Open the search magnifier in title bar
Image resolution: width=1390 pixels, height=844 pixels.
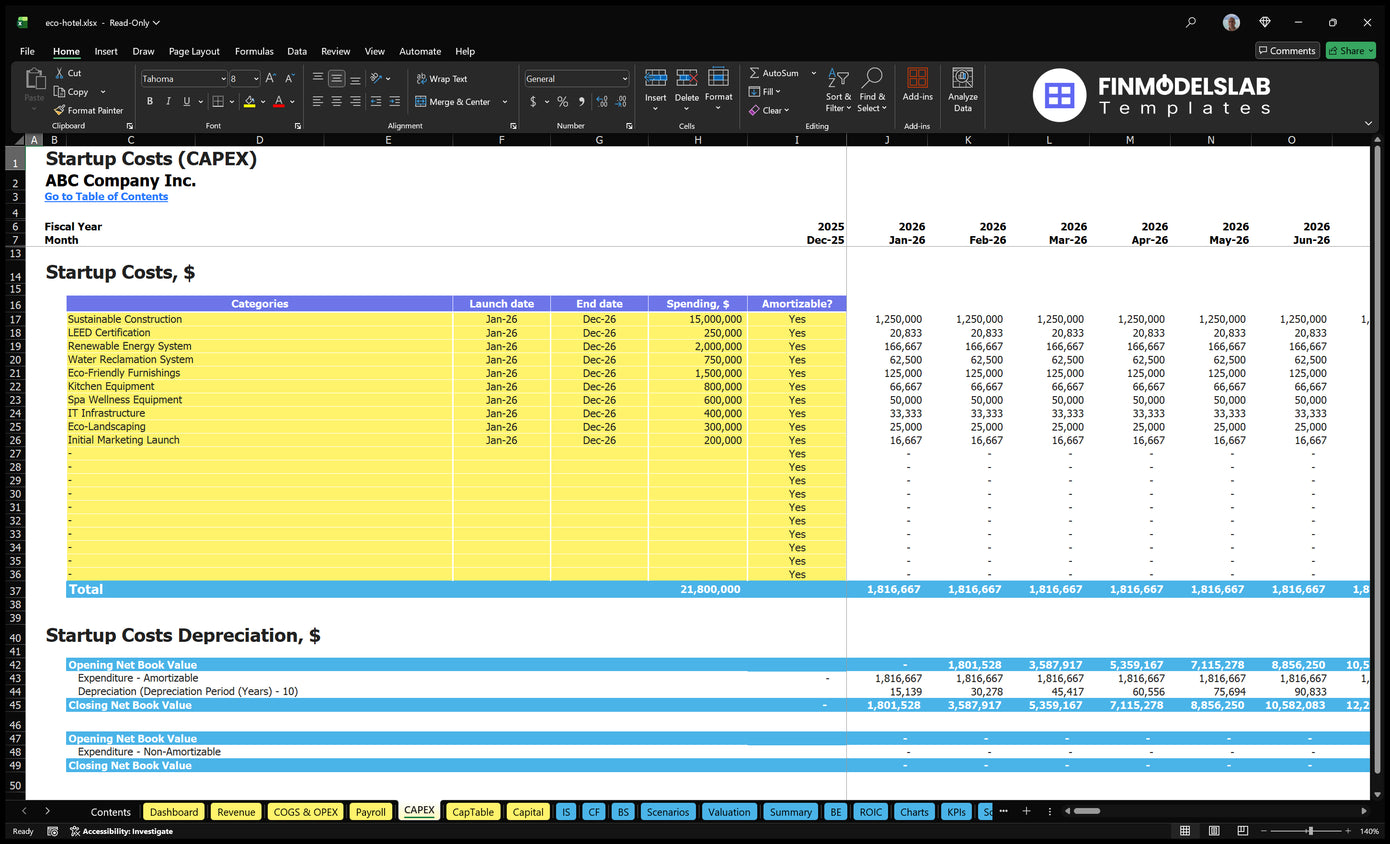(1190, 22)
